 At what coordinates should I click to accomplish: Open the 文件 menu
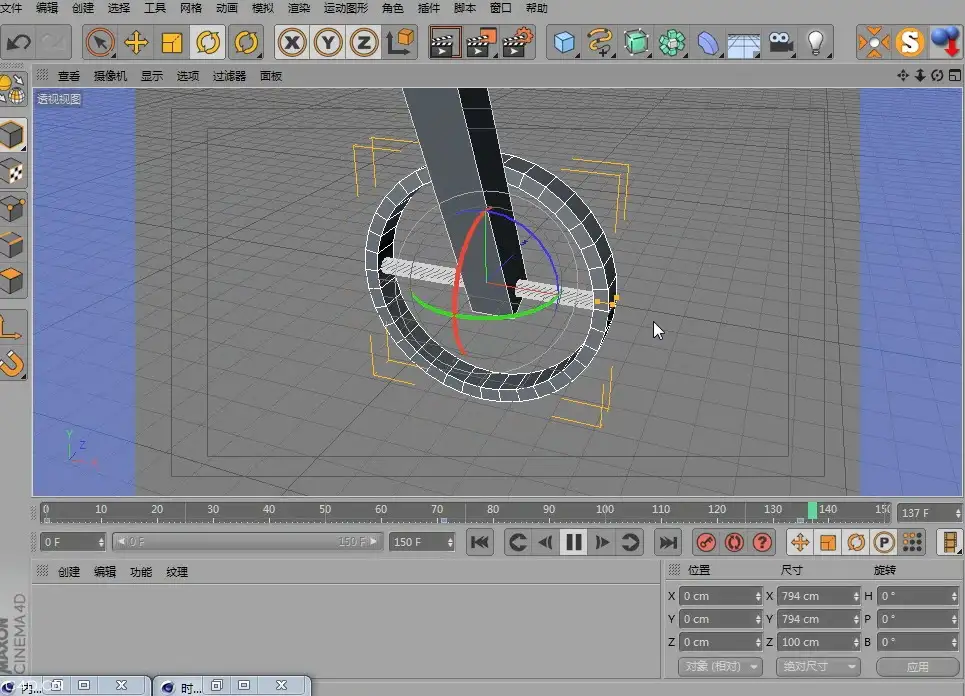(x=11, y=8)
